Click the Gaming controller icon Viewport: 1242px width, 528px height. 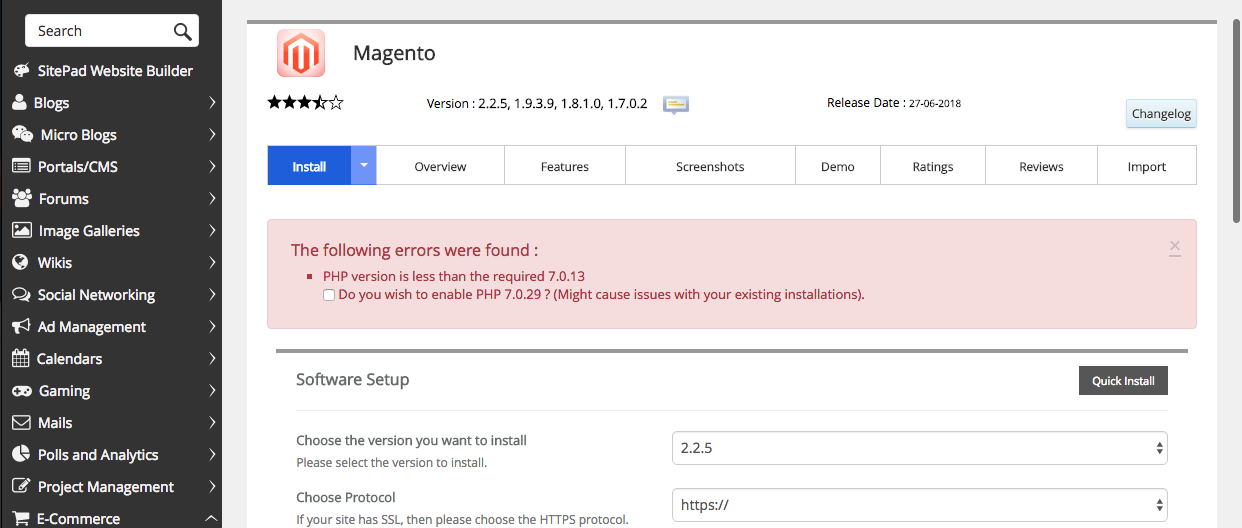[21, 390]
